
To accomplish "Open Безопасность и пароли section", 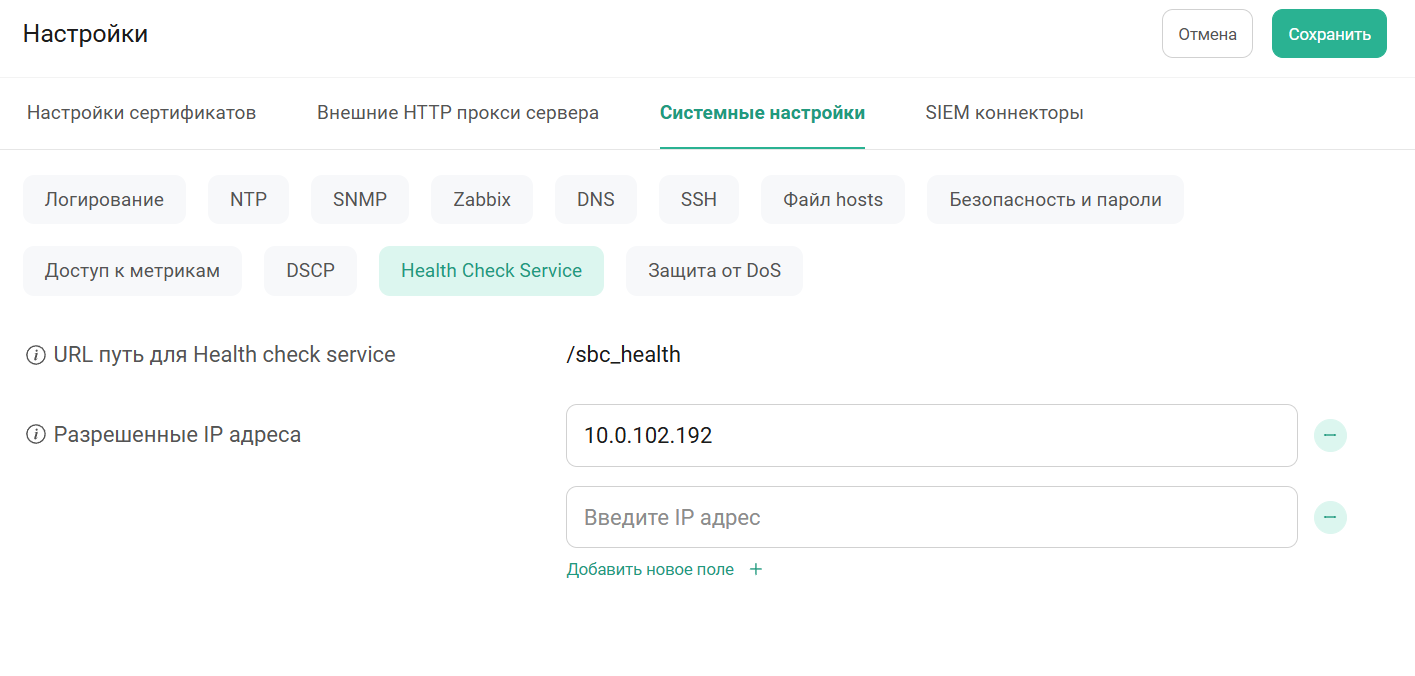I will [x=1055, y=200].
